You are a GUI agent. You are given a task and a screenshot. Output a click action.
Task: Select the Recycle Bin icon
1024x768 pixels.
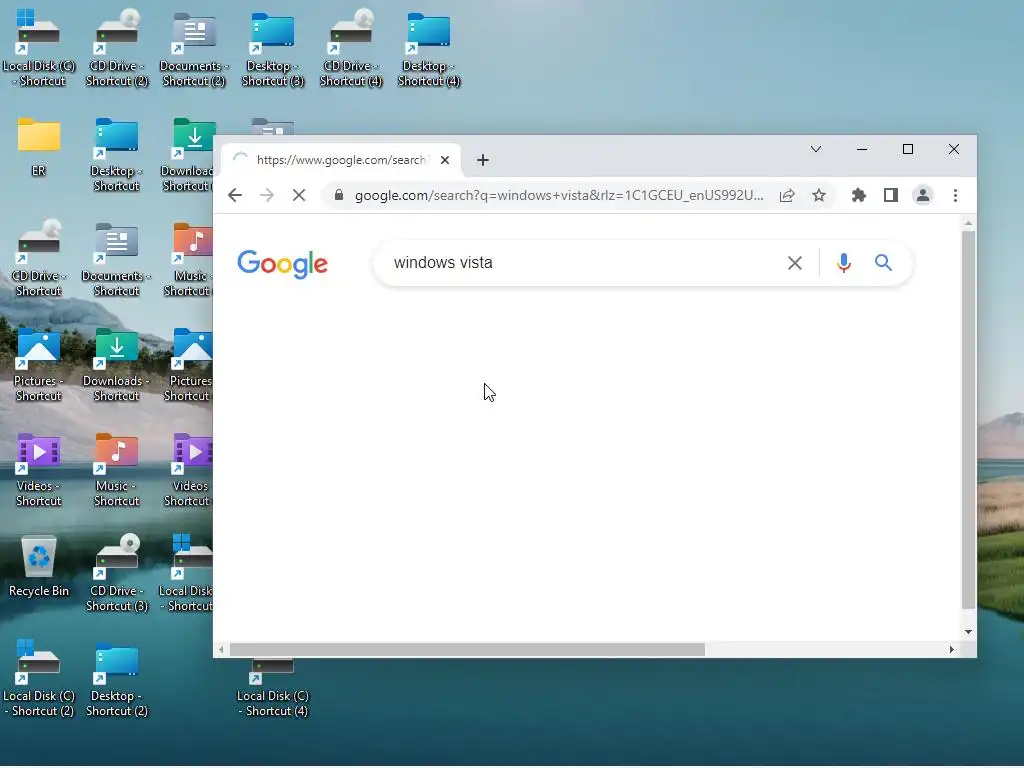click(39, 566)
